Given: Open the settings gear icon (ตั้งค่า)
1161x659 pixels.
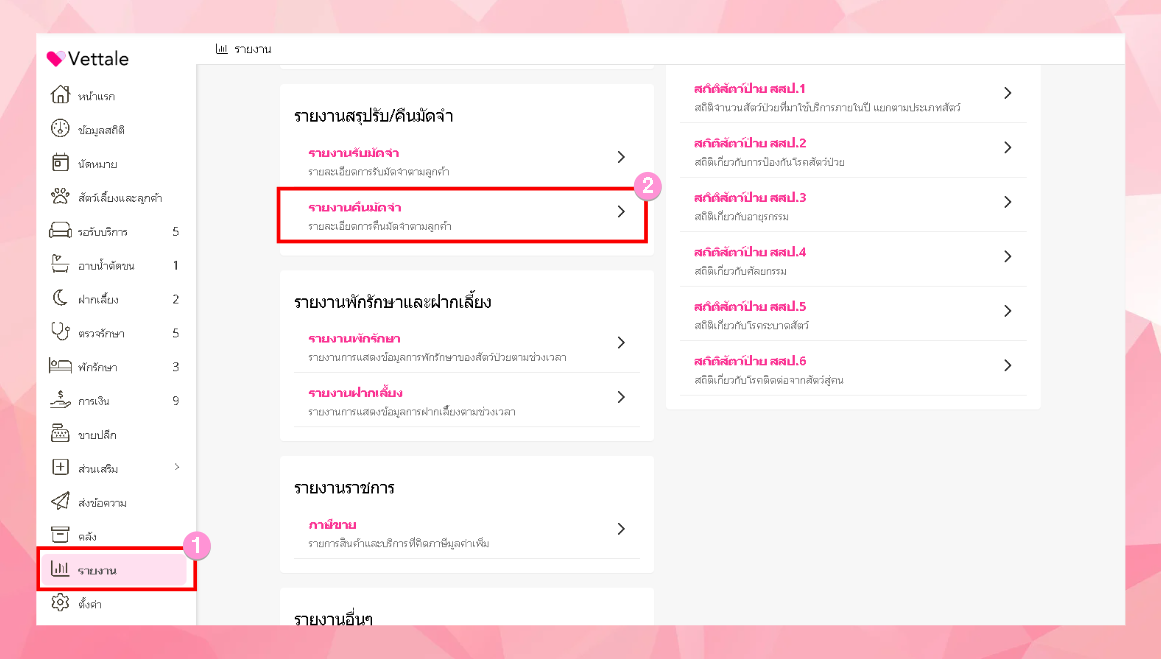Looking at the screenshot, I should pyautogui.click(x=60, y=603).
